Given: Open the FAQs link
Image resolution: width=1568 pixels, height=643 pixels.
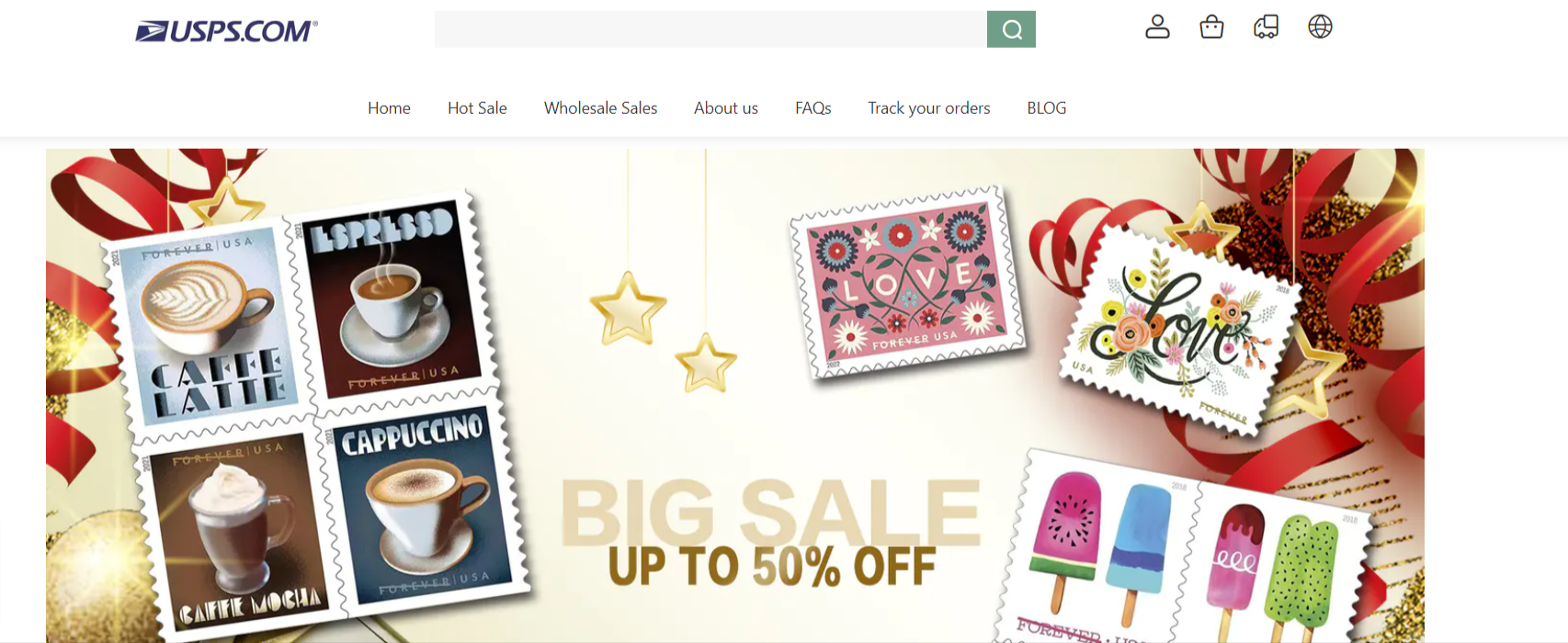Looking at the screenshot, I should point(813,108).
